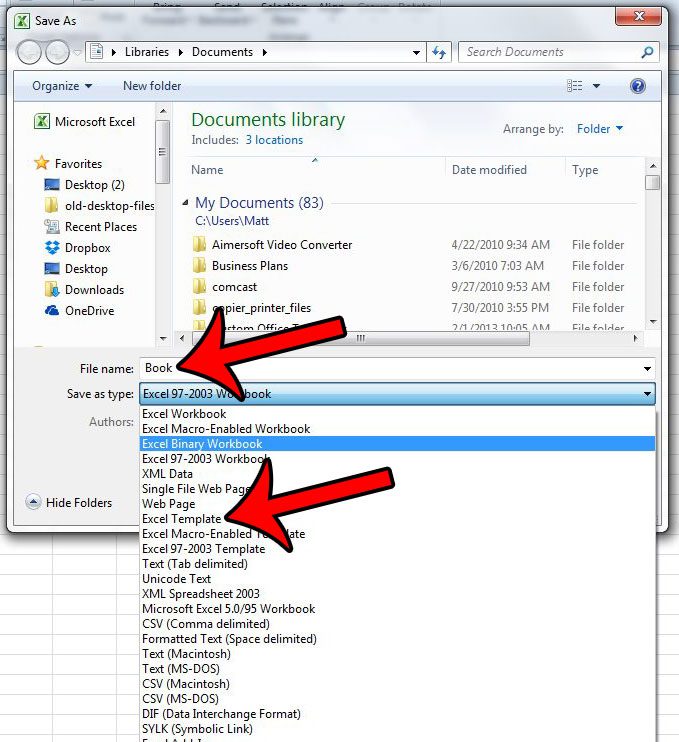Expand the Arrange by Folder dropdown
Screen dimensions: 679x742
click(x=600, y=129)
